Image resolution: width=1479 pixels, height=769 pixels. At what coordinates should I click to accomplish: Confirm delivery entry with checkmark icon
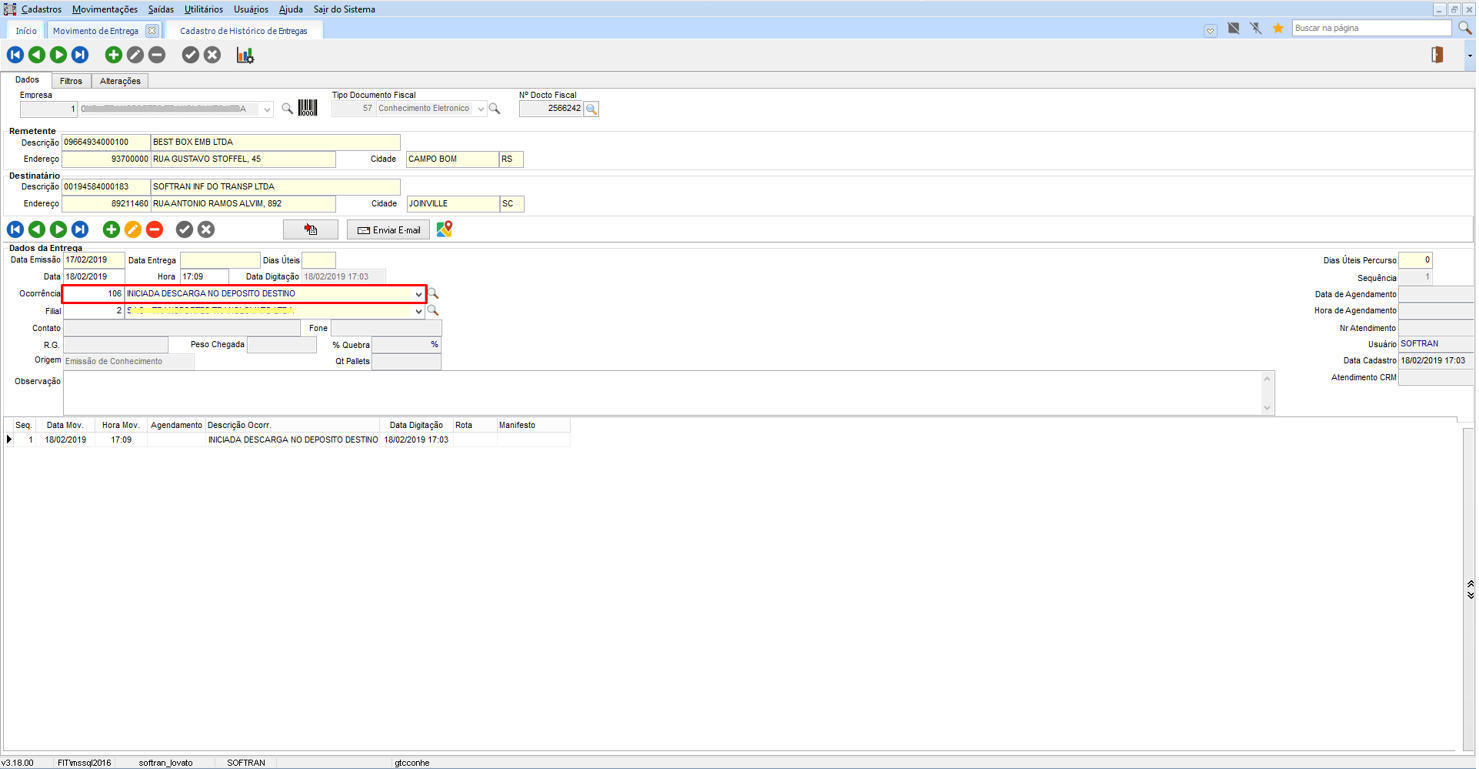(184, 230)
